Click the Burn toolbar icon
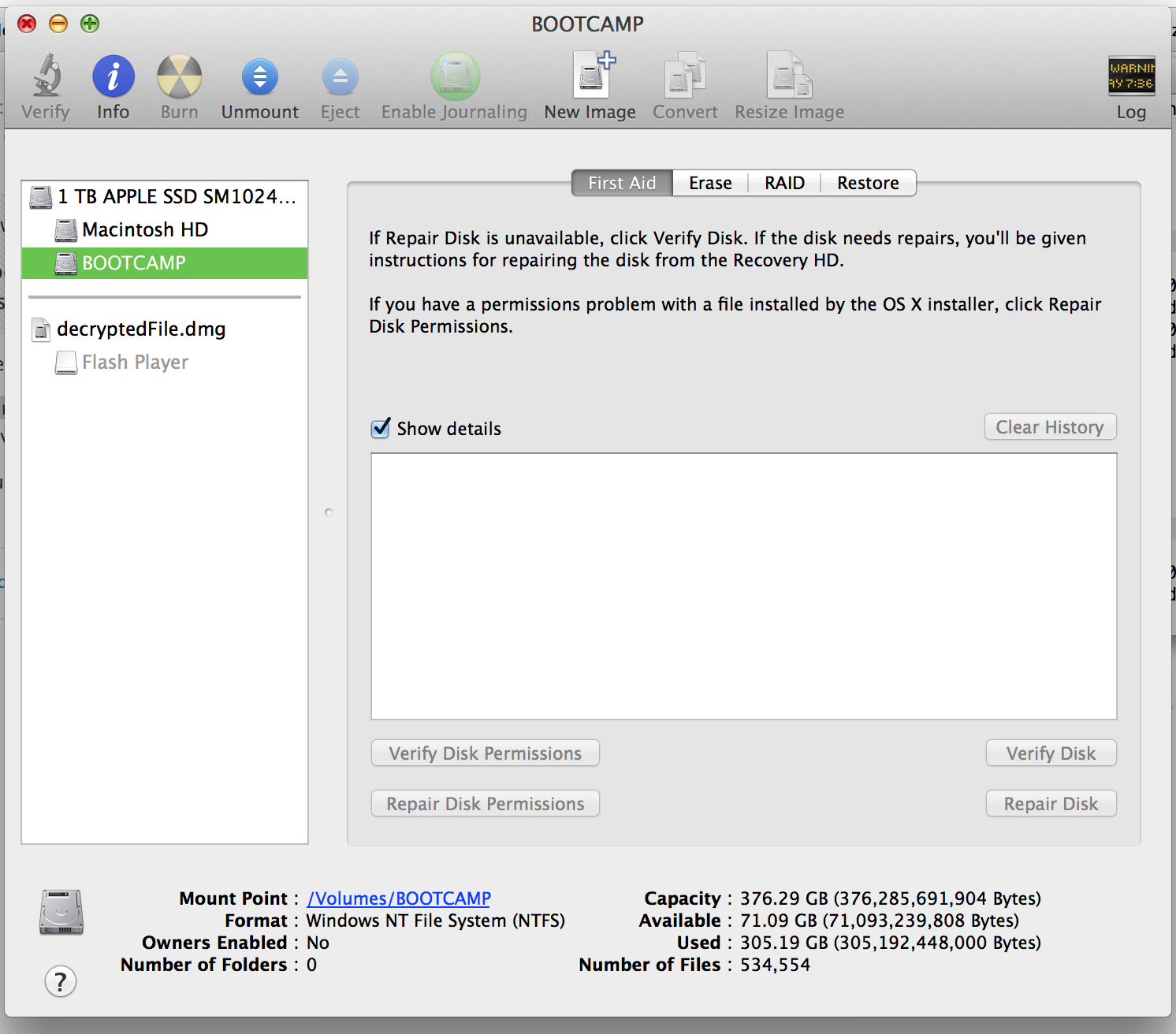 [180, 76]
